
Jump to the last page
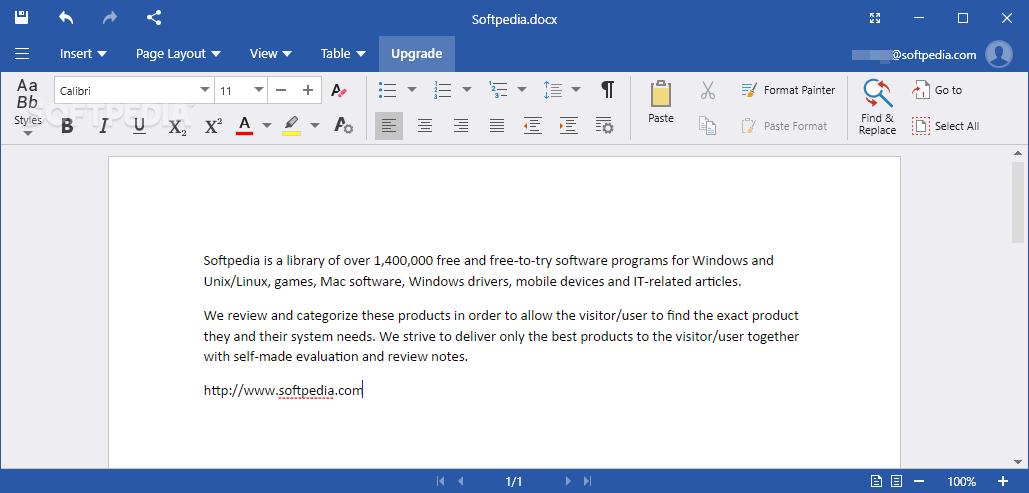pyautogui.click(x=587, y=481)
